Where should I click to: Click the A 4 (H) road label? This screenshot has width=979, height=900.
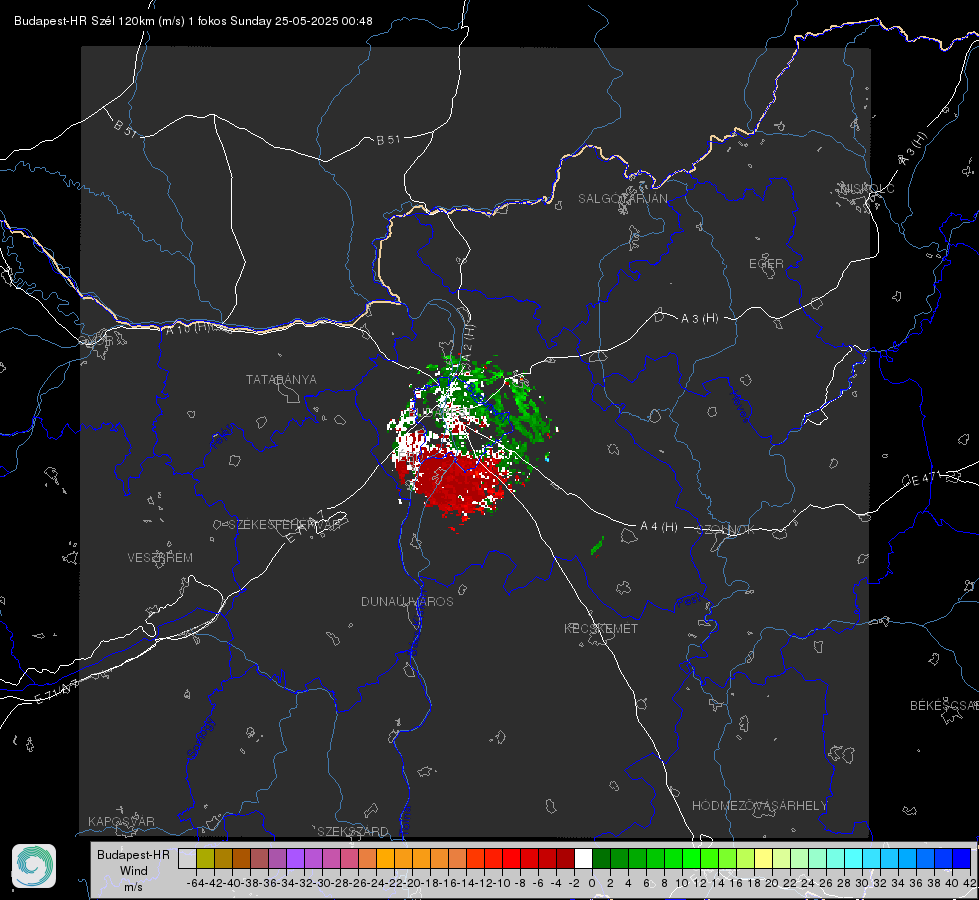coord(659,527)
